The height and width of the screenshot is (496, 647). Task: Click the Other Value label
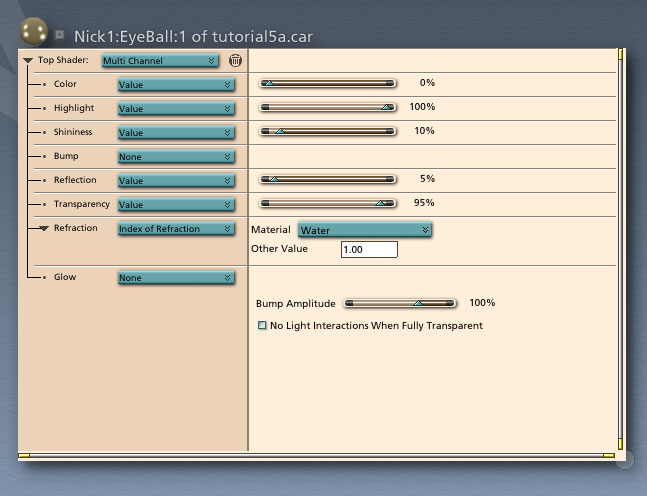tap(279, 248)
